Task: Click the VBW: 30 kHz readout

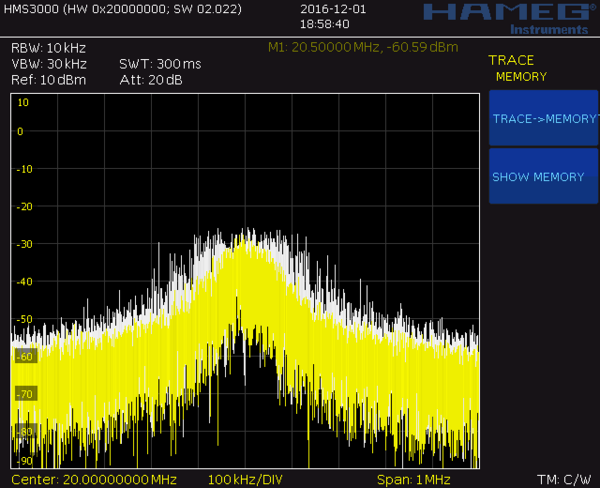Action: [x=49, y=64]
